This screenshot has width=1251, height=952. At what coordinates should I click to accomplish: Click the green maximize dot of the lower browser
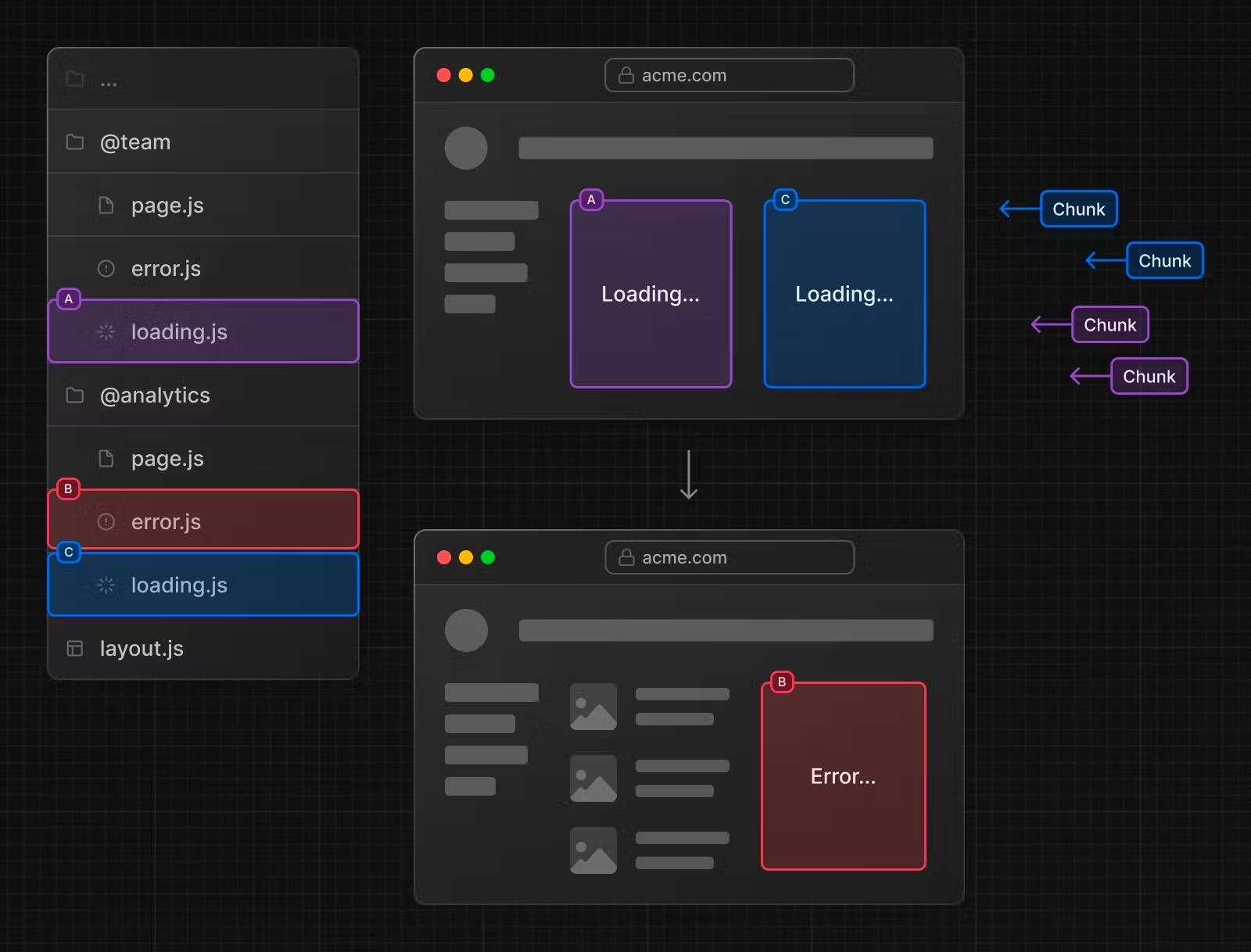pyautogui.click(x=488, y=557)
